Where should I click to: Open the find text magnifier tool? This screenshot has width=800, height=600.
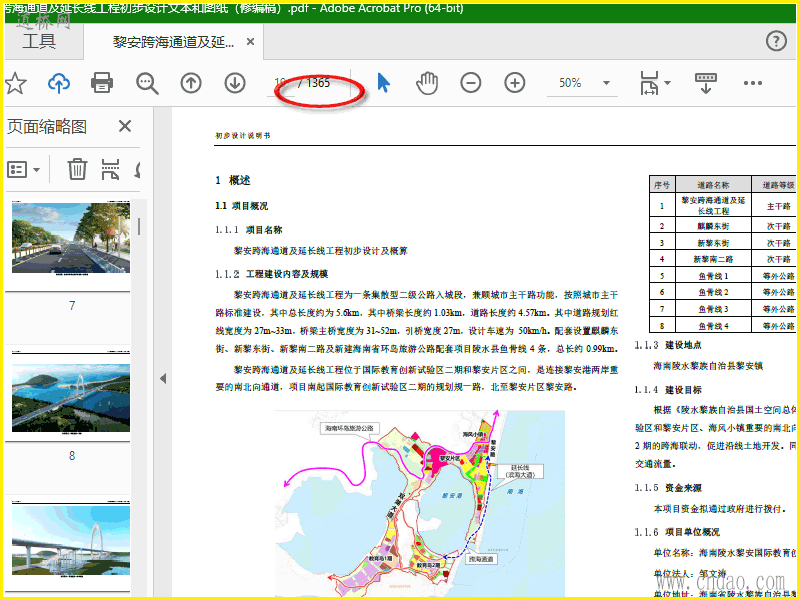[147, 83]
